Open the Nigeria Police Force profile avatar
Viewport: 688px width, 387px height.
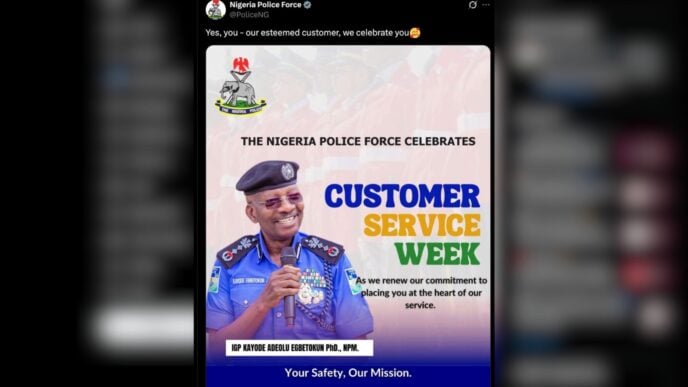(x=215, y=10)
